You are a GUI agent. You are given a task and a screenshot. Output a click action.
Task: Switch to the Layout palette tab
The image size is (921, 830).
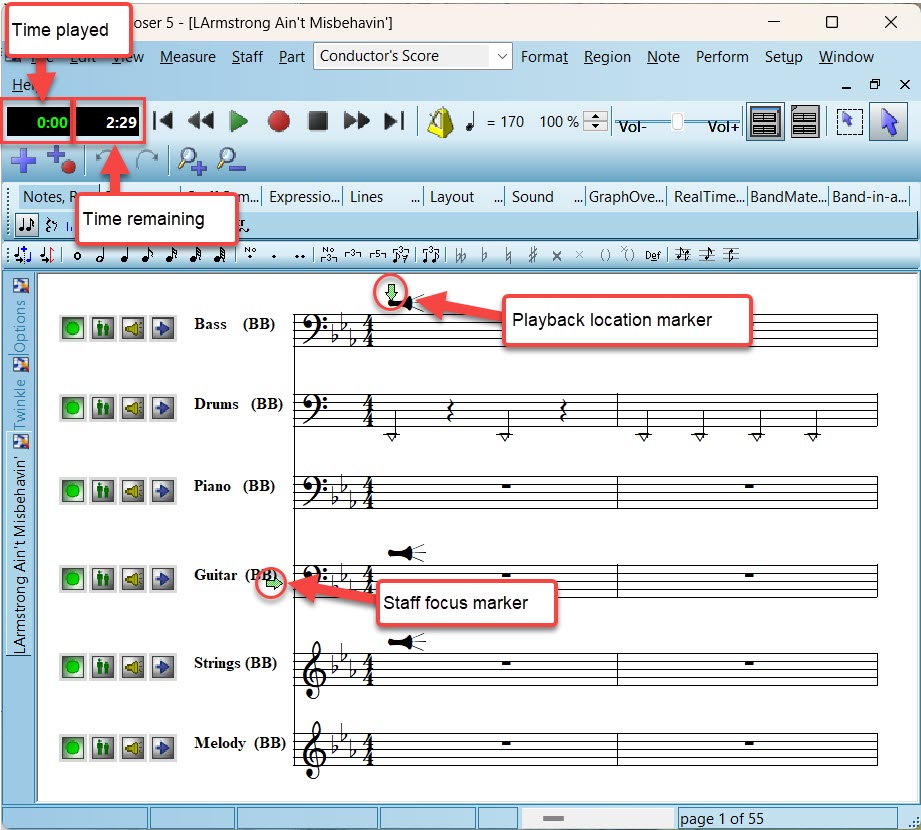pyautogui.click(x=451, y=197)
